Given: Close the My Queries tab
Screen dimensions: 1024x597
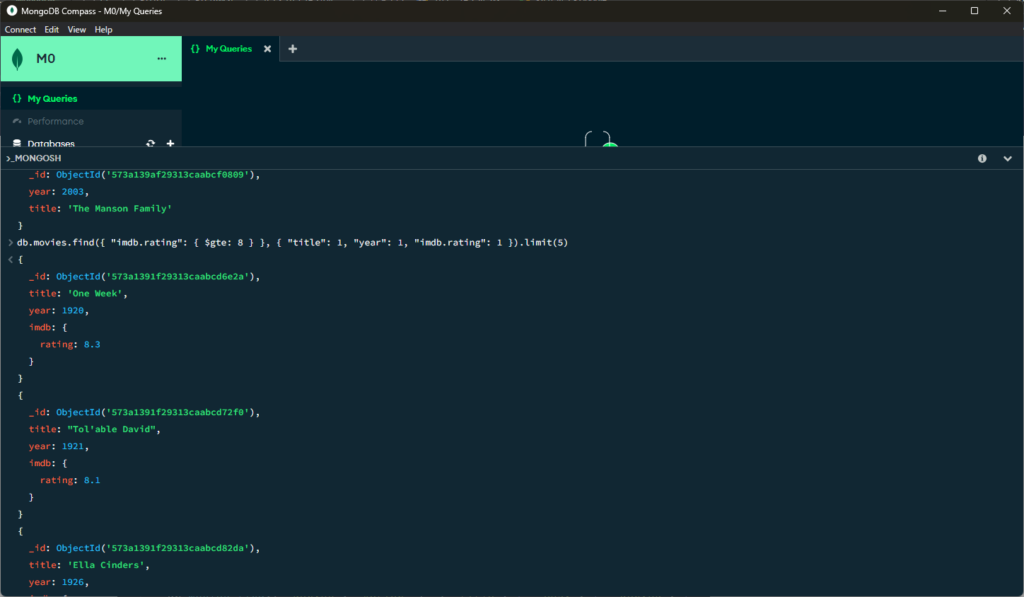Looking at the screenshot, I should (x=267, y=49).
